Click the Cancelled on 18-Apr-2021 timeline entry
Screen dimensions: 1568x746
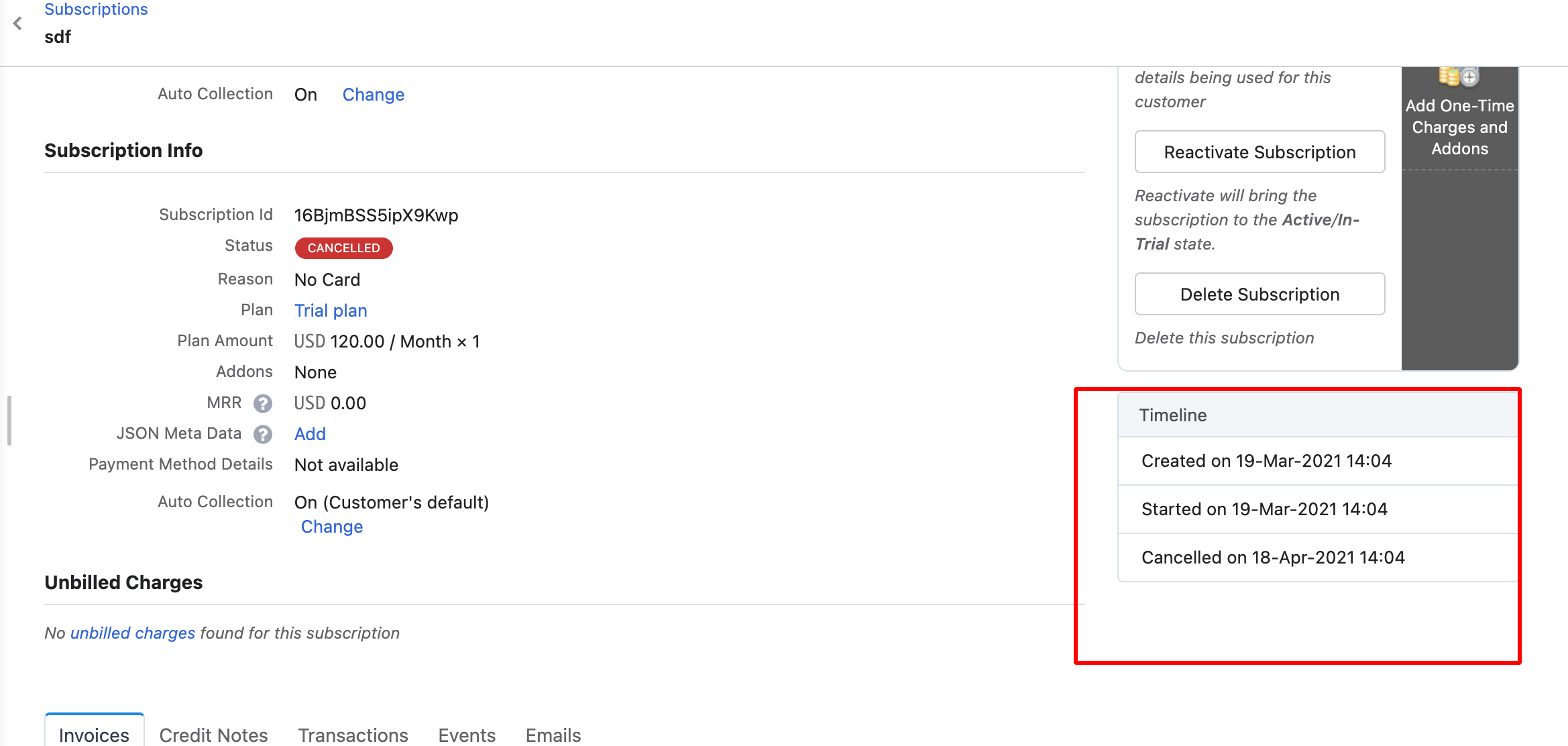[1272, 557]
